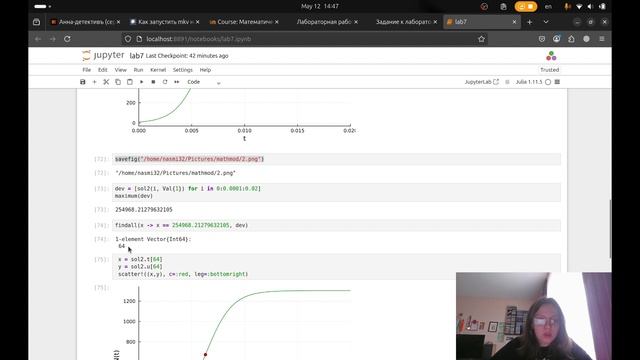Open the Settings menu
This screenshot has height=360, width=640.
[182, 70]
